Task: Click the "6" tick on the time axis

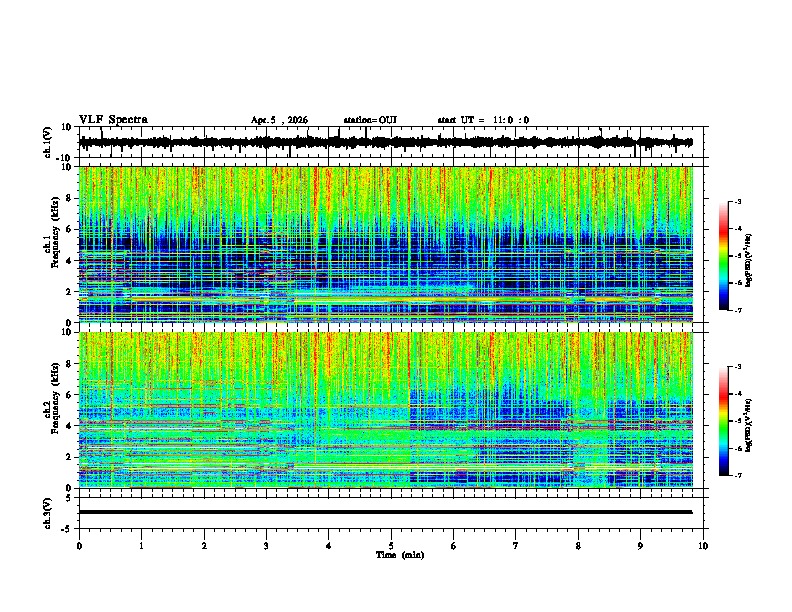Action: click(454, 546)
